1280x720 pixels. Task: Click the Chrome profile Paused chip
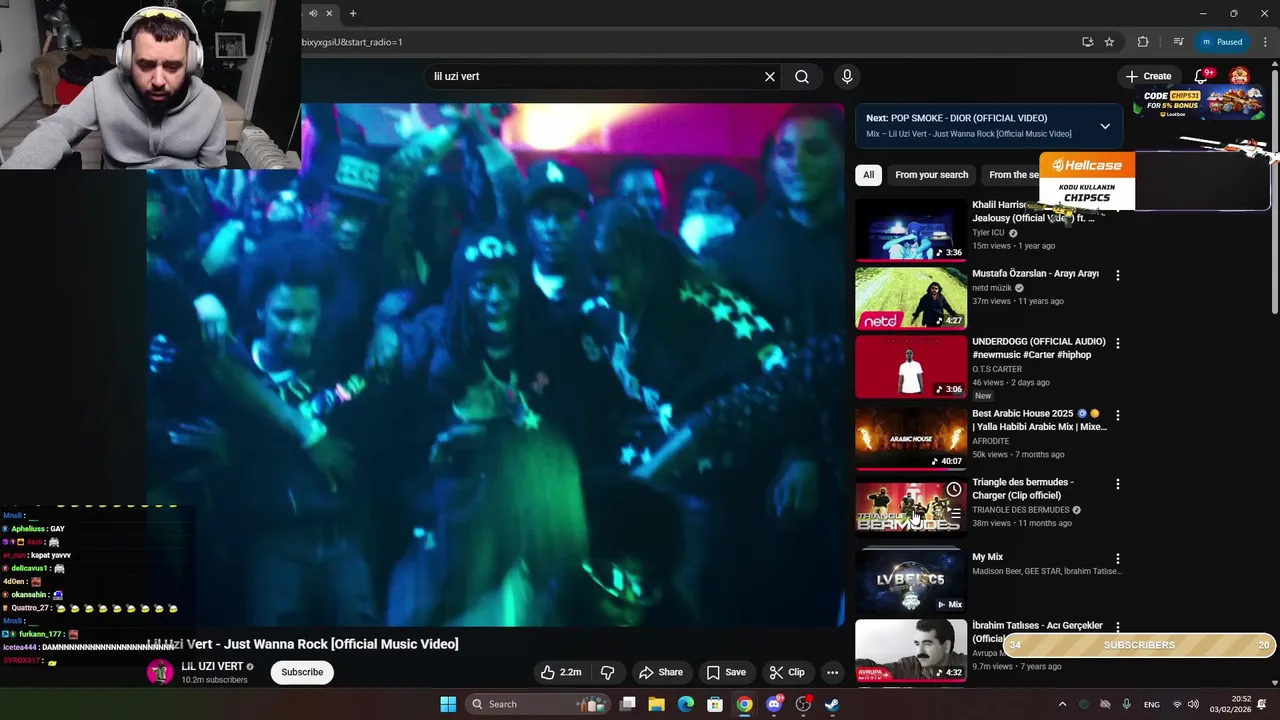click(1222, 42)
